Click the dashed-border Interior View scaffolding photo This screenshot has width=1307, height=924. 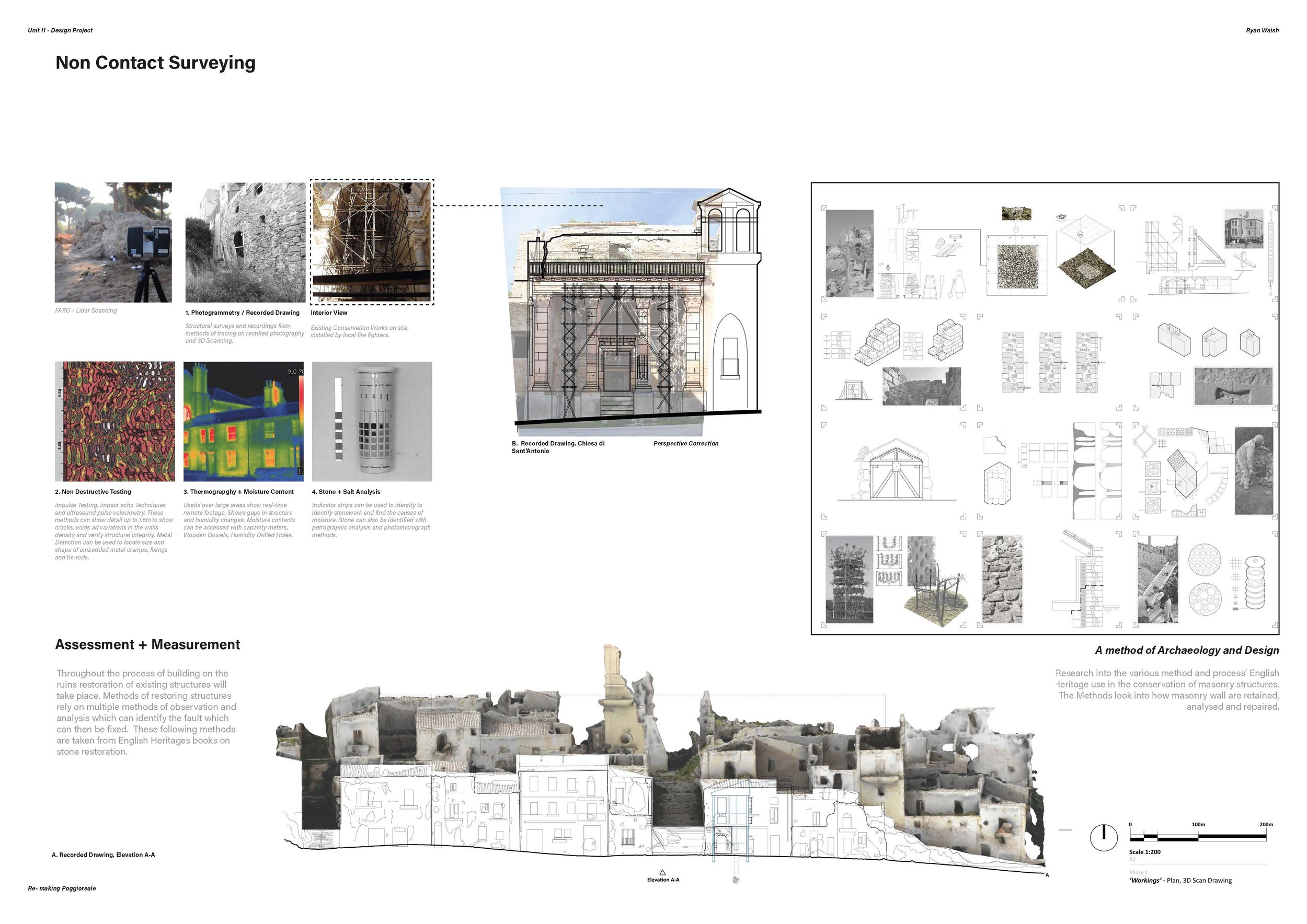372,242
